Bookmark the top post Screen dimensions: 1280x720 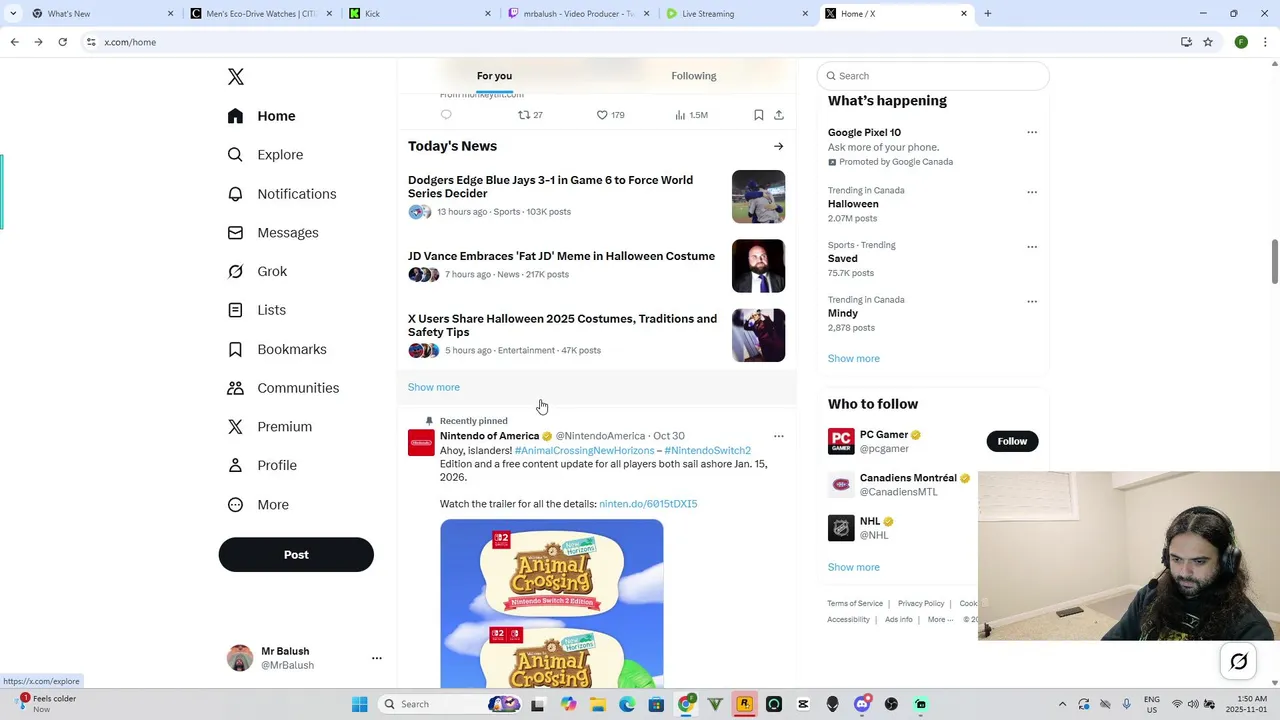[x=759, y=115]
